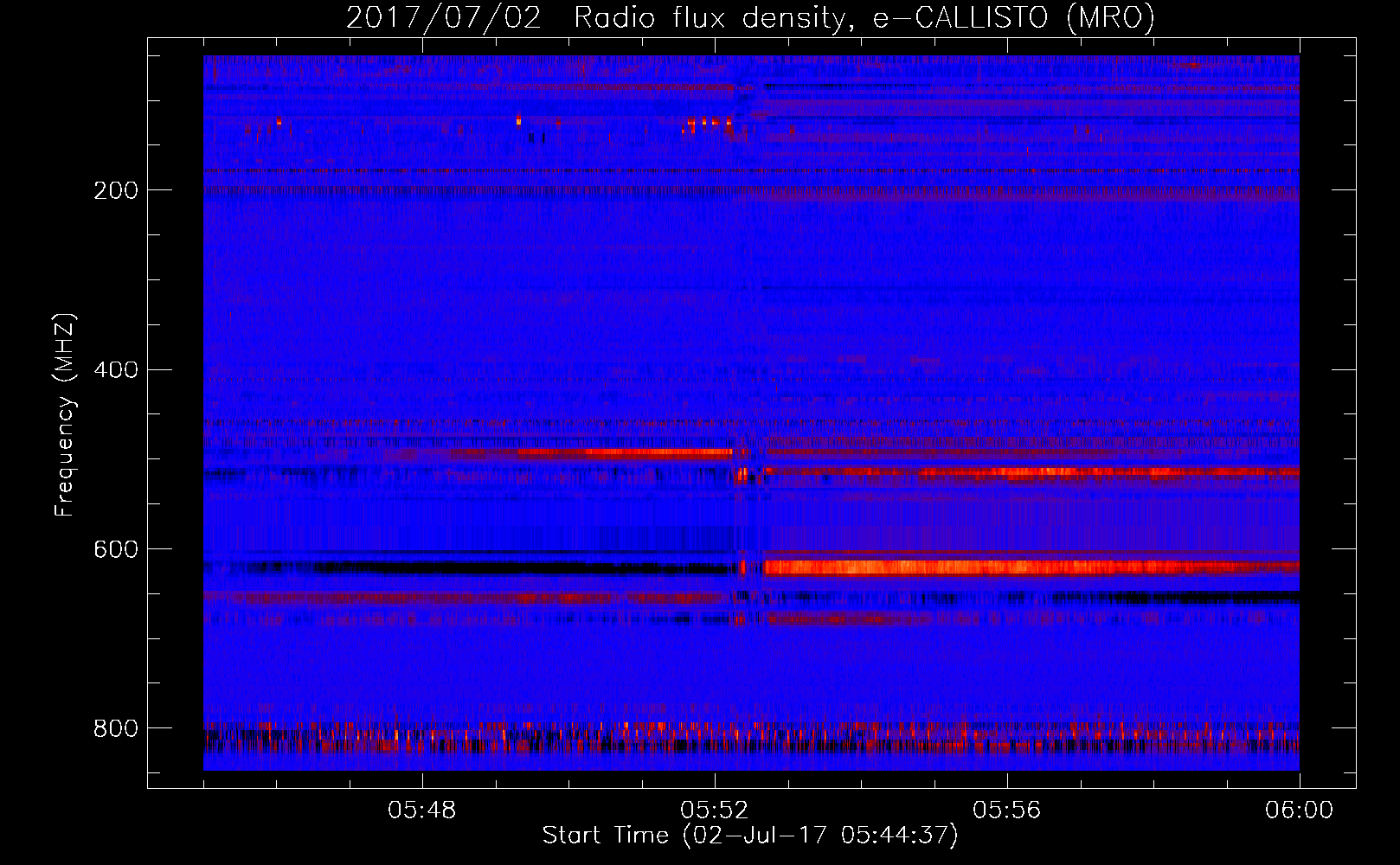The height and width of the screenshot is (865, 1400).
Task: Click the 05:52 time axis label
Action: click(x=714, y=811)
